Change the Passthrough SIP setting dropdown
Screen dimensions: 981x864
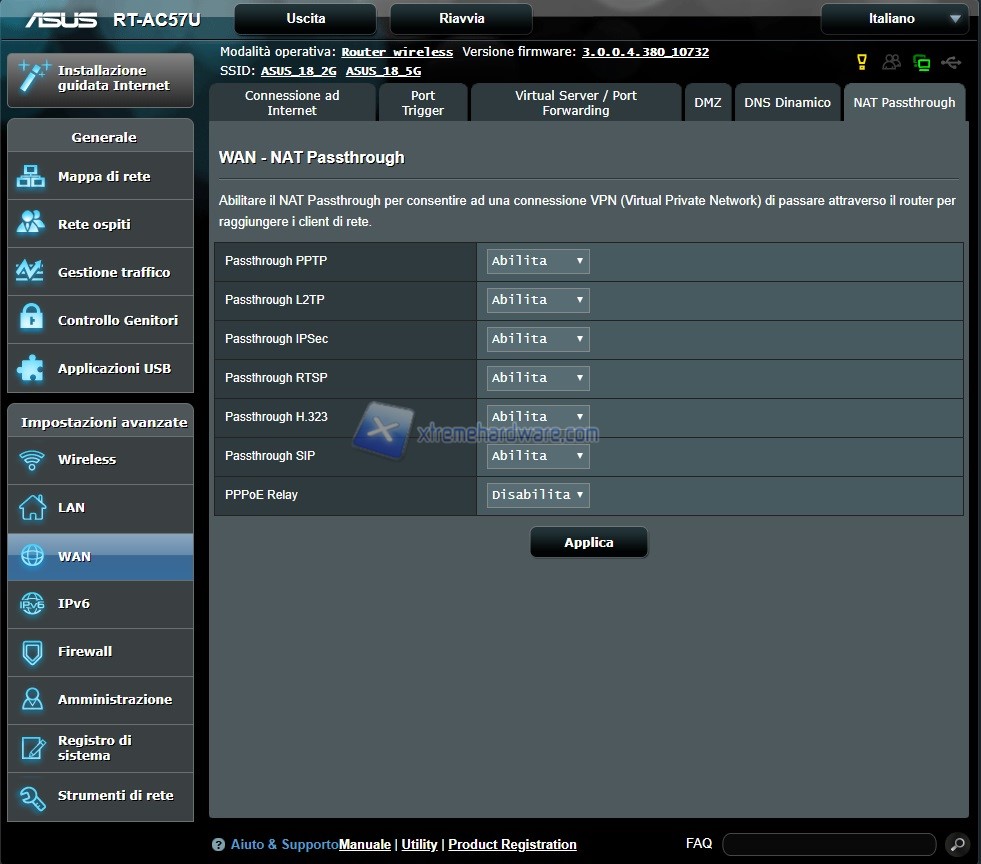point(538,456)
